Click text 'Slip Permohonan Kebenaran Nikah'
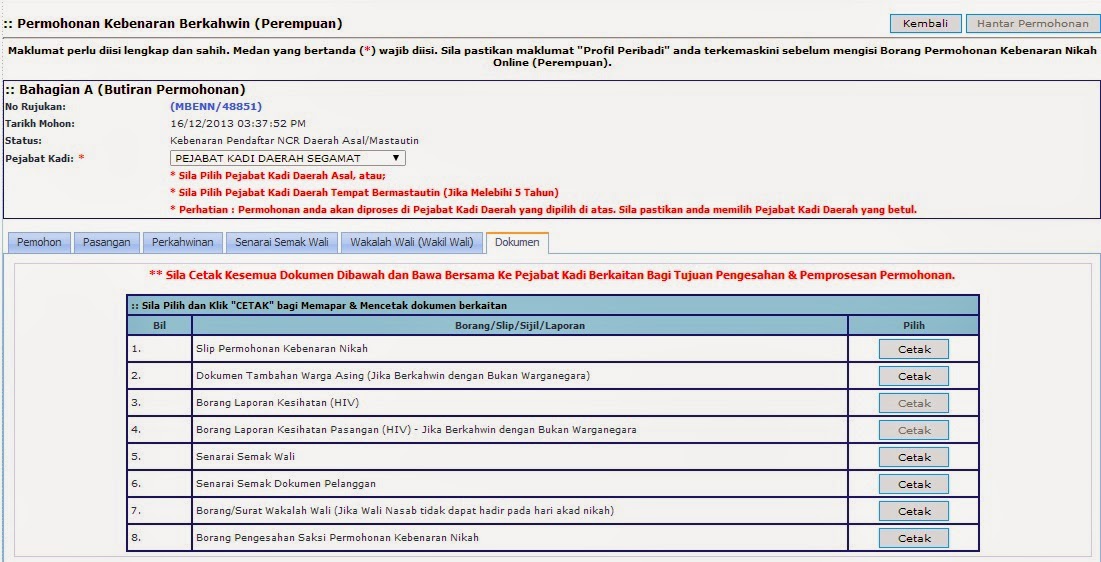 (282, 348)
